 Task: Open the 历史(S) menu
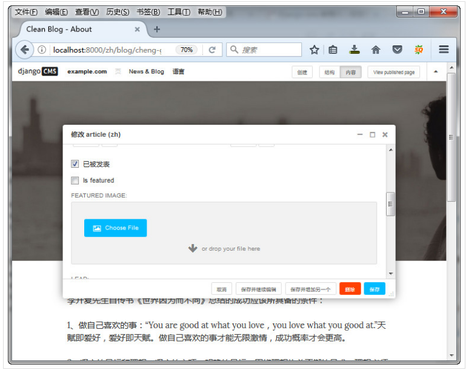click(x=117, y=12)
